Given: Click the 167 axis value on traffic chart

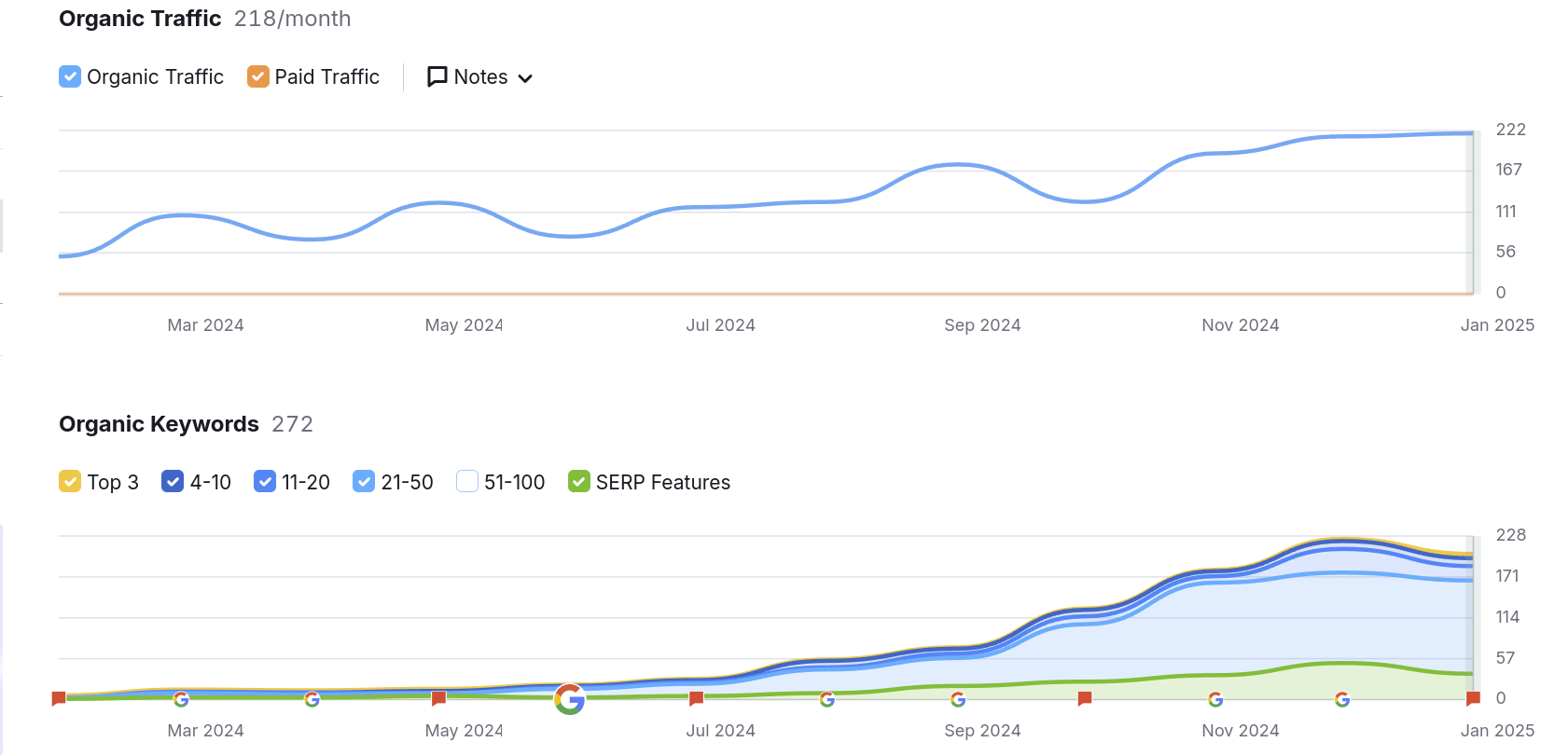Looking at the screenshot, I should [x=1508, y=170].
